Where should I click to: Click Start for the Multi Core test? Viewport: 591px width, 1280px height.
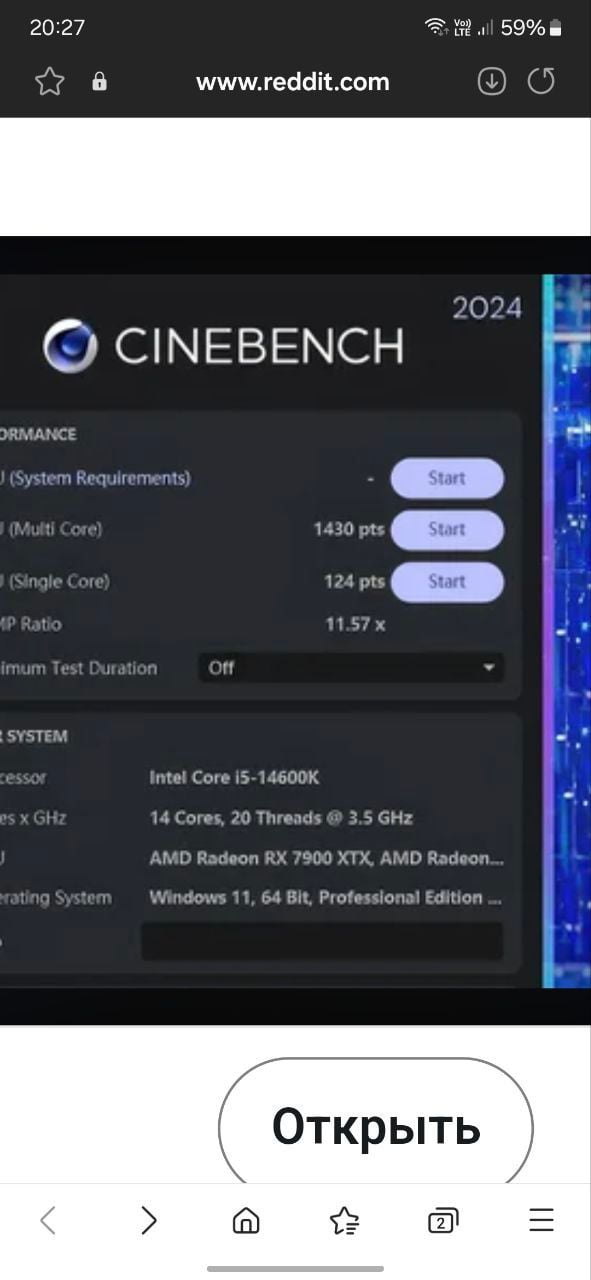(x=446, y=530)
